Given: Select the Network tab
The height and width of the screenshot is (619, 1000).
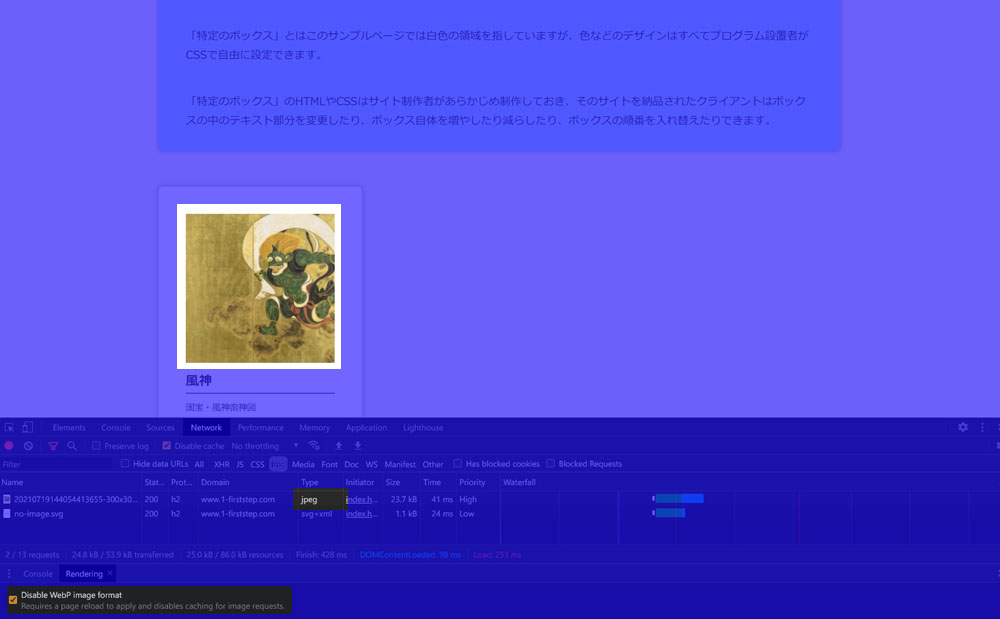Looking at the screenshot, I should click(x=206, y=428).
